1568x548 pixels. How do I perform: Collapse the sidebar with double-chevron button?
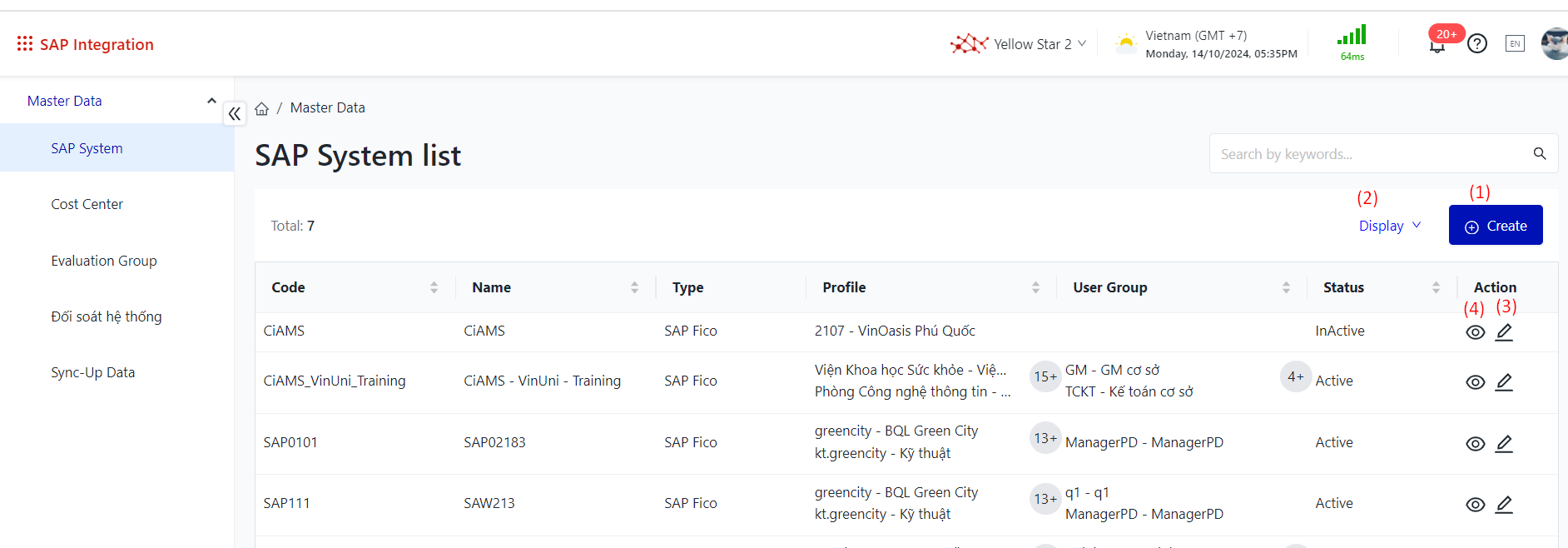coord(235,114)
